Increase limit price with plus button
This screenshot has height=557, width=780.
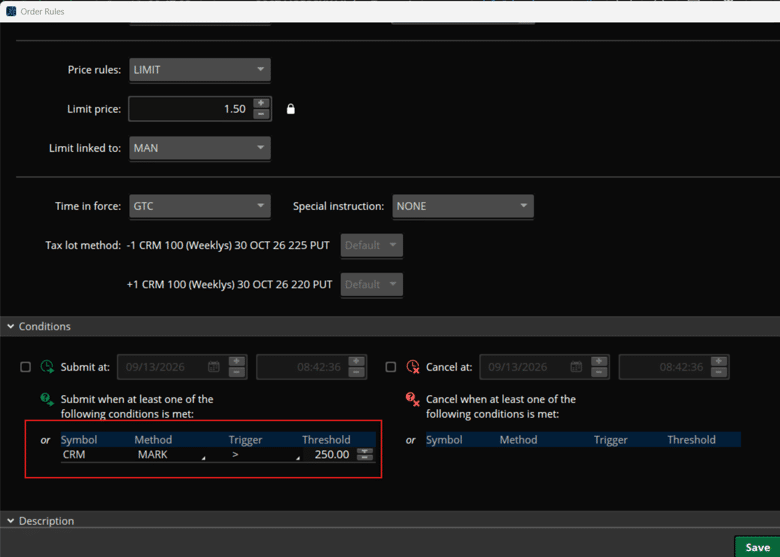261,103
